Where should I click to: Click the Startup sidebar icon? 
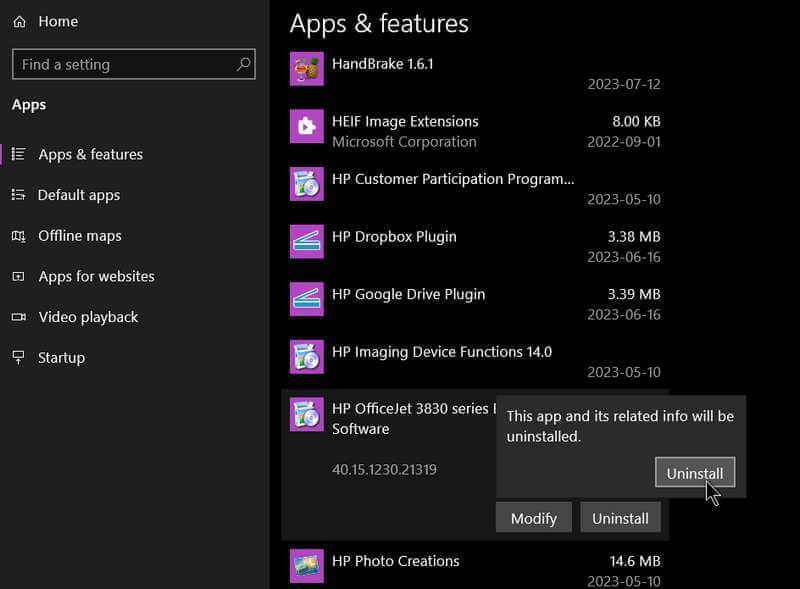point(18,358)
